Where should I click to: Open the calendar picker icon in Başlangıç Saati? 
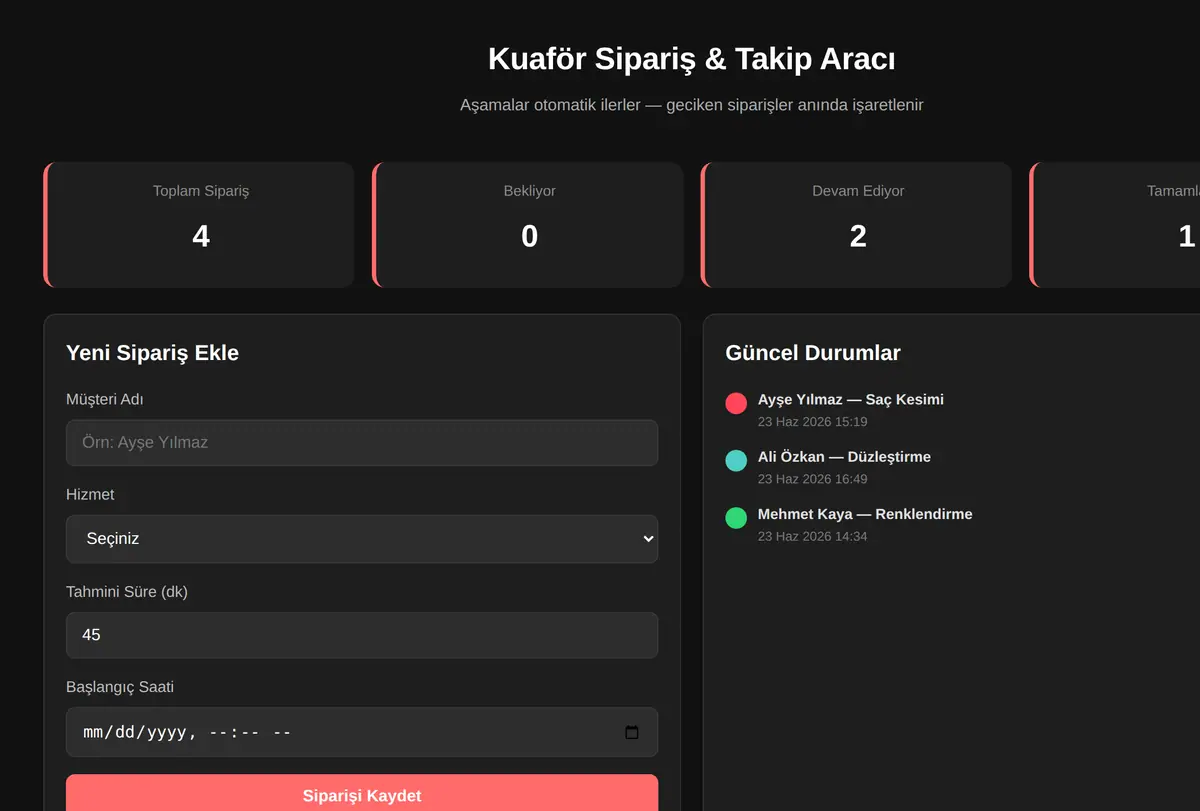pos(632,732)
